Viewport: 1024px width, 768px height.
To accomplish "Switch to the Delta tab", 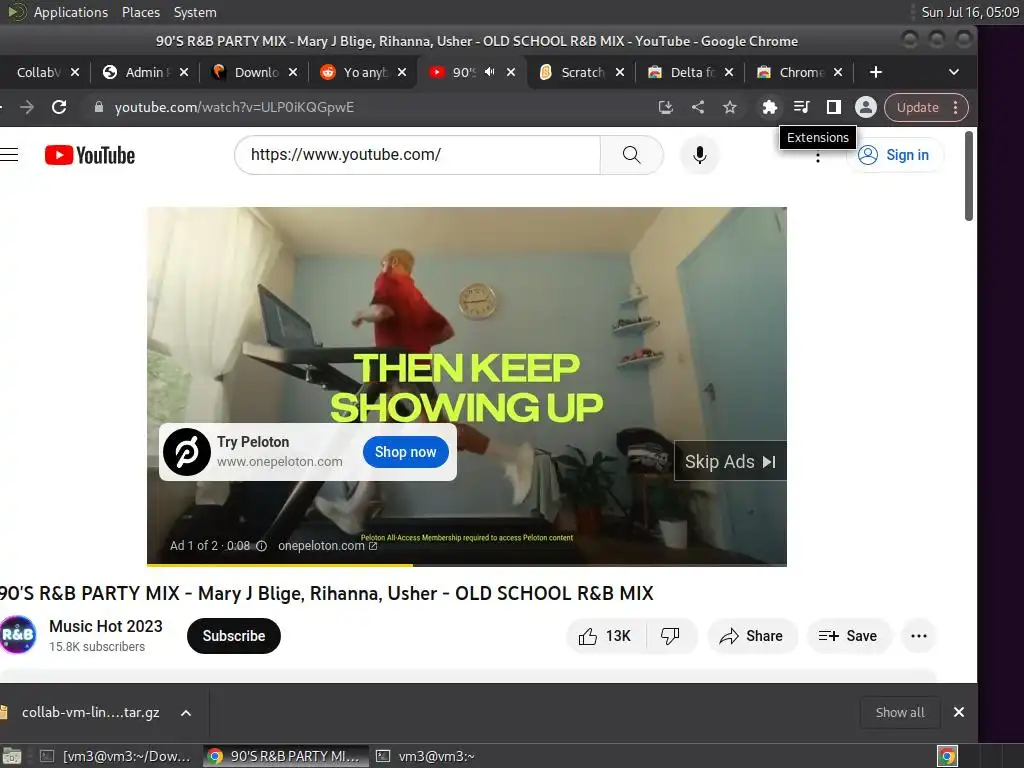I will (x=682, y=72).
